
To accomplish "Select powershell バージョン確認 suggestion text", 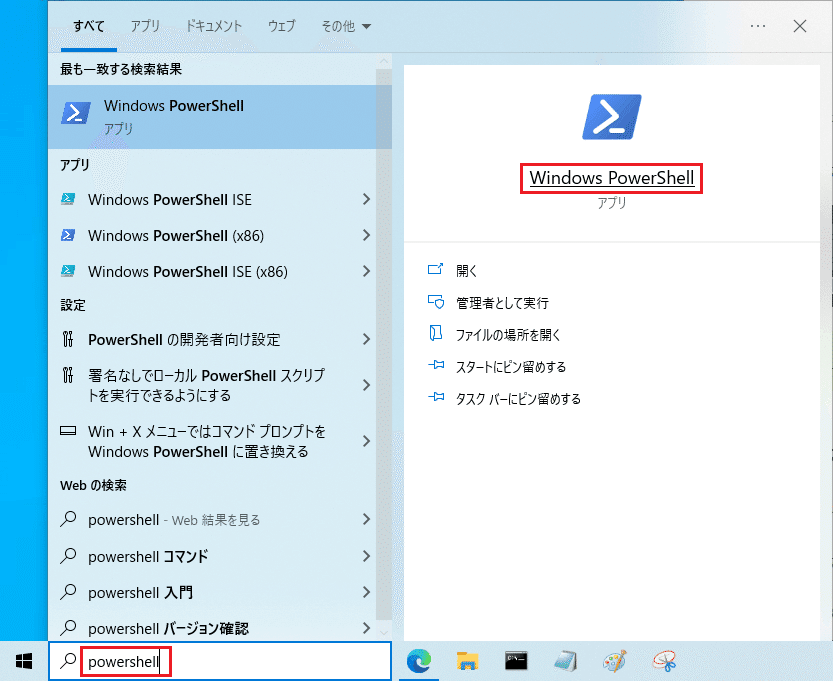I will 168,628.
